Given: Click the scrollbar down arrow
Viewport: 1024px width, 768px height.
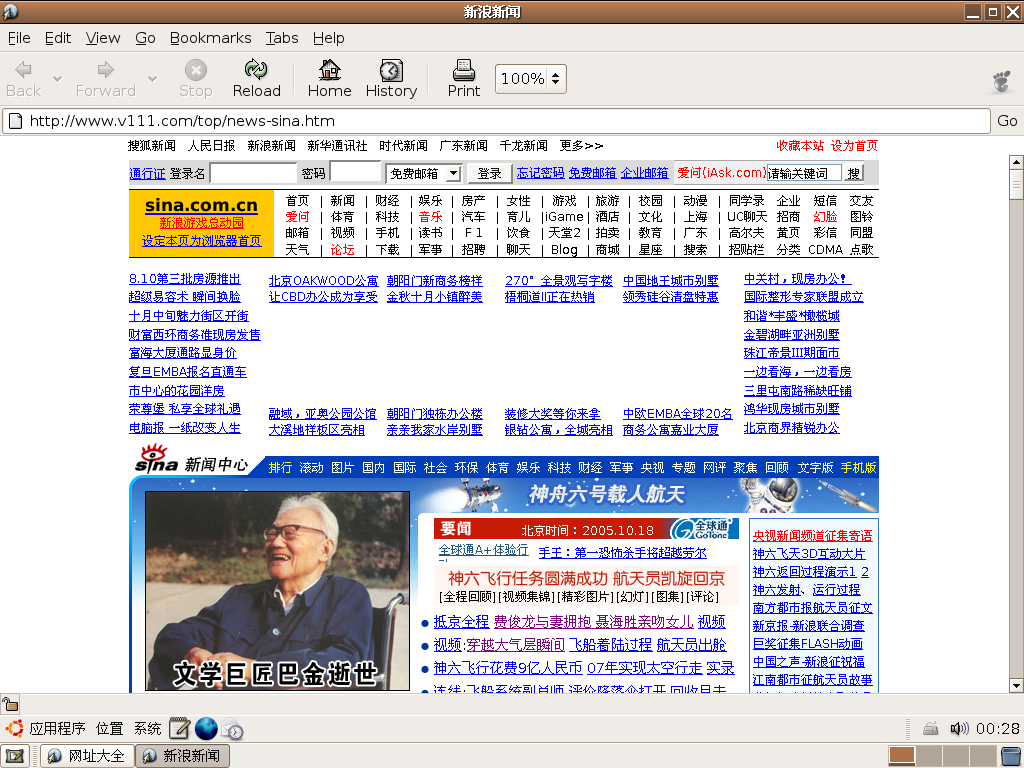Looking at the screenshot, I should [x=1016, y=686].
